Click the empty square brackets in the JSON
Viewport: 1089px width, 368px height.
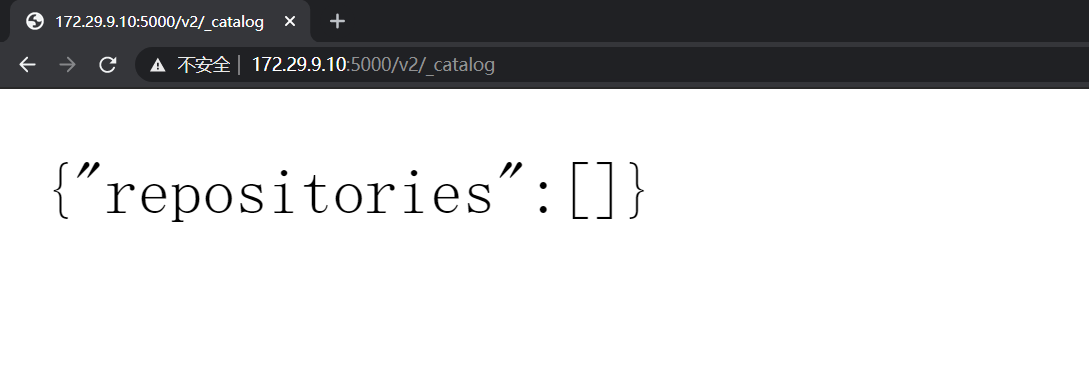point(592,190)
